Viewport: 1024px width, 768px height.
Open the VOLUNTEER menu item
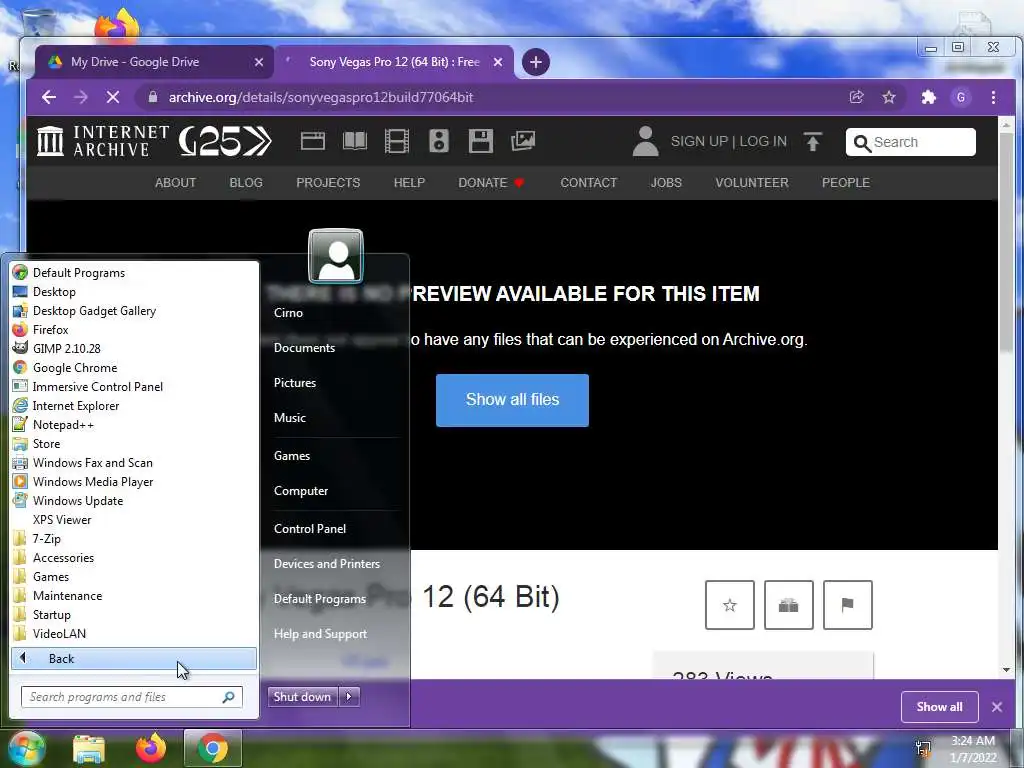pyautogui.click(x=752, y=183)
